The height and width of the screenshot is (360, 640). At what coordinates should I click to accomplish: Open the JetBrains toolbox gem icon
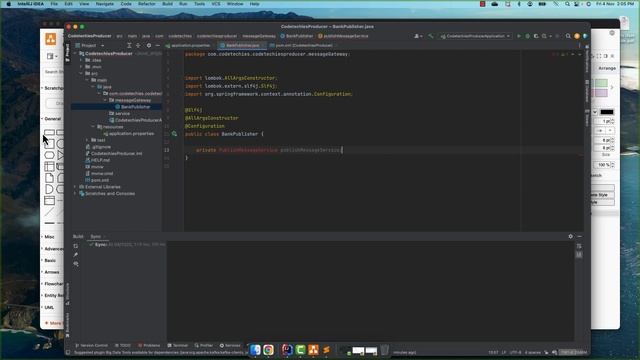coord(585,36)
